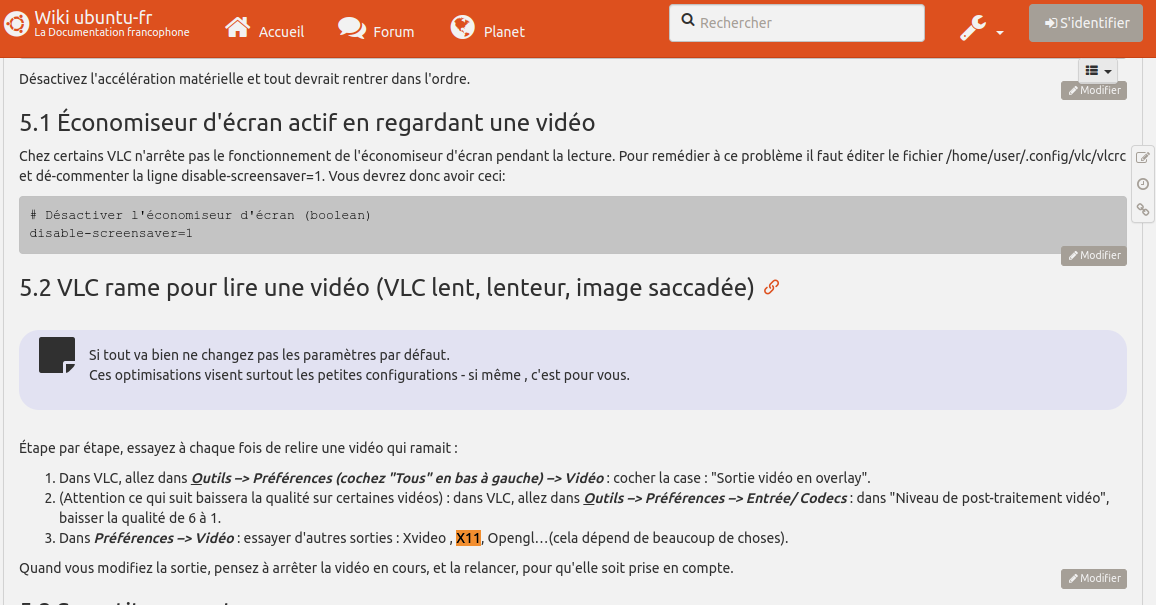The height and width of the screenshot is (605, 1156).
Task: Click the highlighted X11 text
Action: (468, 538)
